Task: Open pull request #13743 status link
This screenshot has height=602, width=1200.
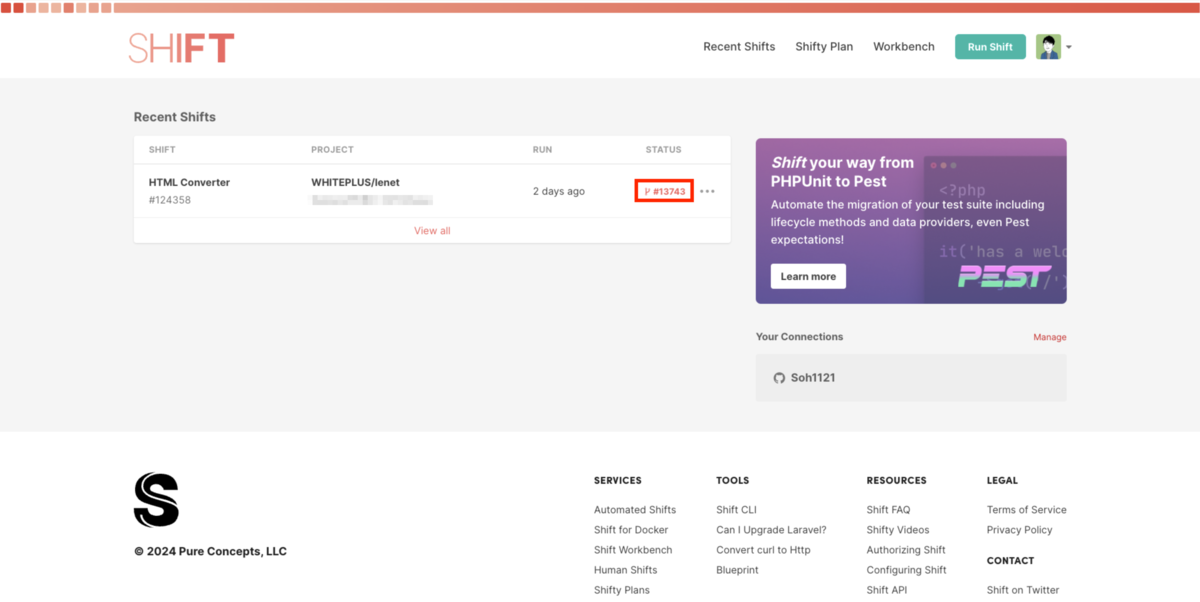Action: (x=665, y=191)
